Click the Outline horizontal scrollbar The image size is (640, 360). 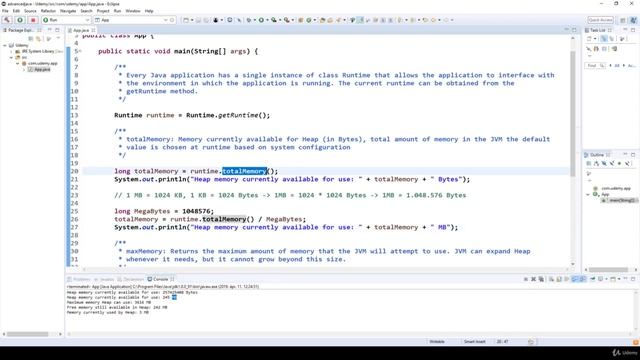608,270
